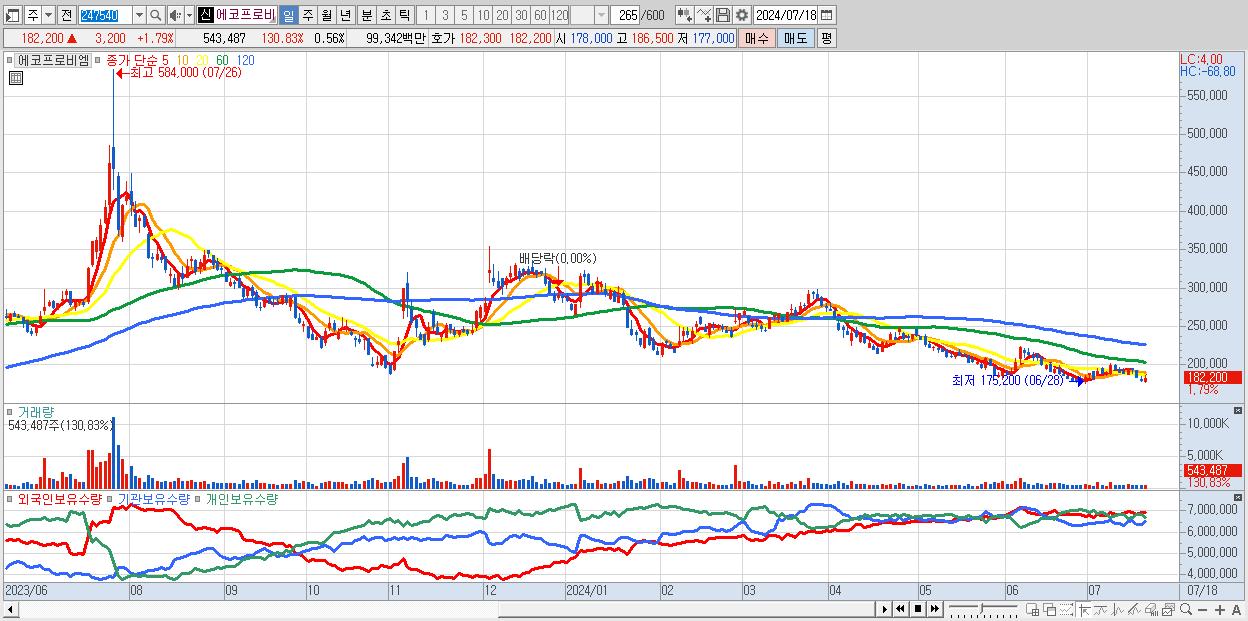
Task: Select the 틱 (tick) chart period
Action: [404, 15]
